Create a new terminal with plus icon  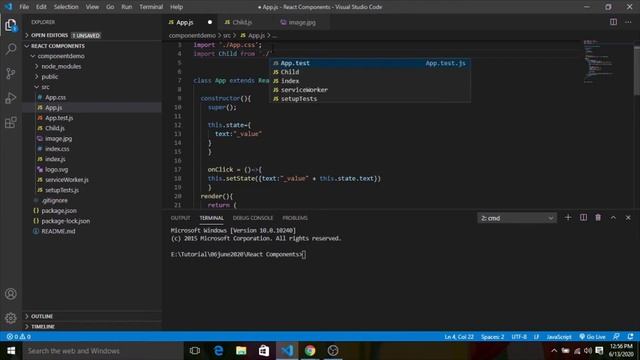coord(568,218)
